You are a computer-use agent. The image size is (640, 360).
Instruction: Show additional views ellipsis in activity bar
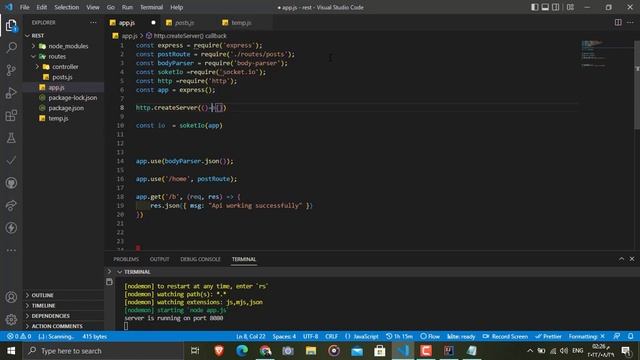point(11,250)
